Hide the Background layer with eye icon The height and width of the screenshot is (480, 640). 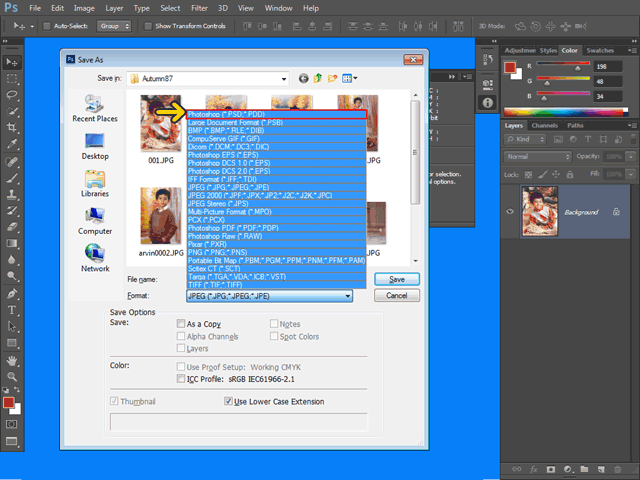(x=511, y=212)
